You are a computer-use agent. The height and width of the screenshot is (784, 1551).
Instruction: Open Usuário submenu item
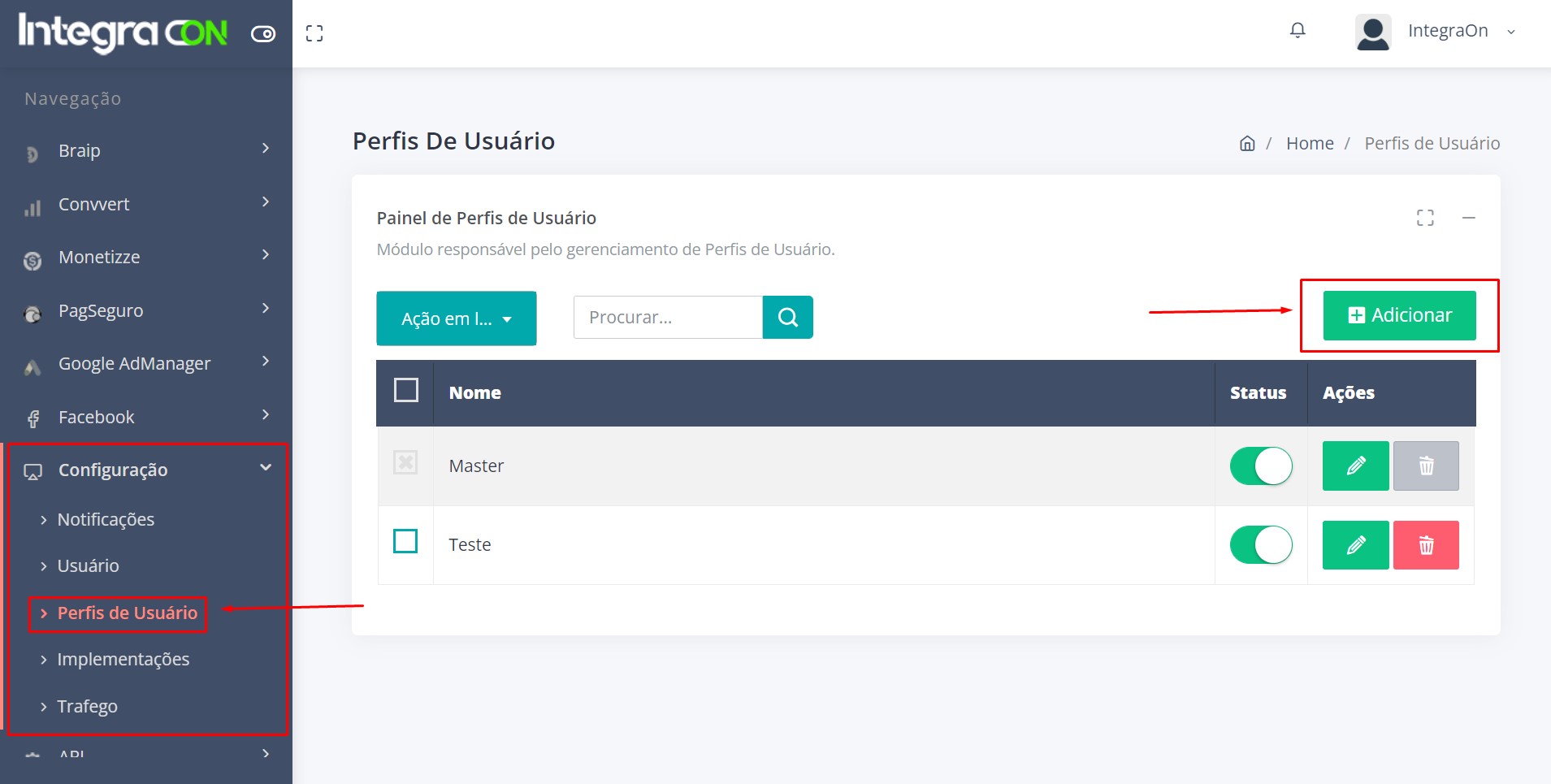click(x=88, y=565)
